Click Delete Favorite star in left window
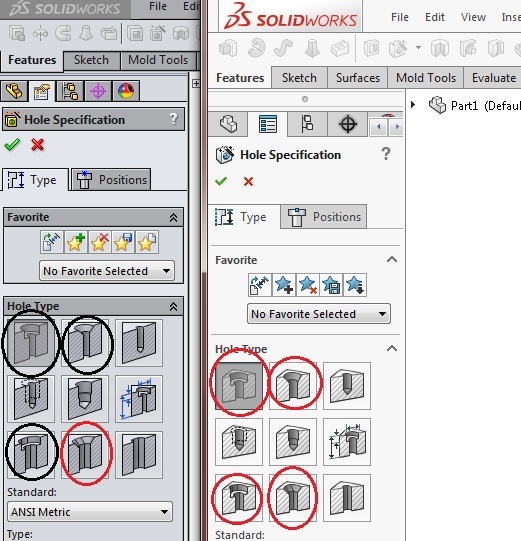This screenshot has height=541, width=521. pos(99,242)
